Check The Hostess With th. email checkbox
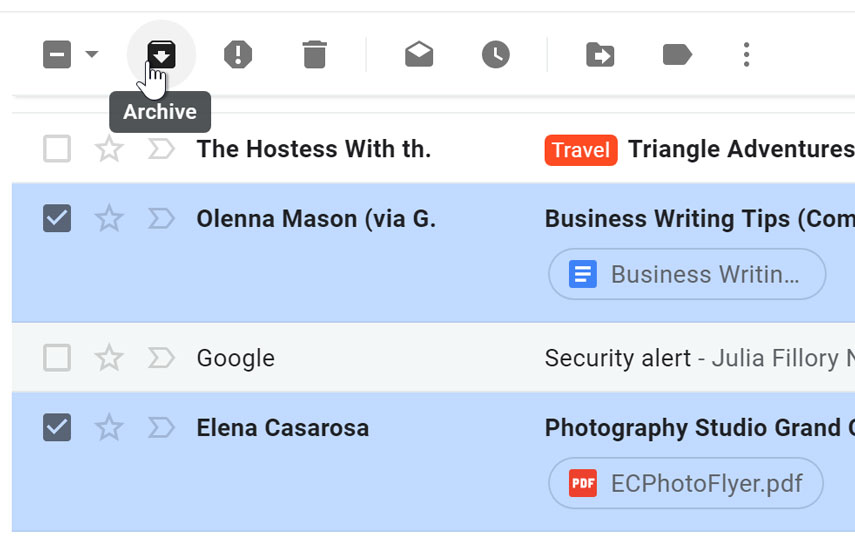 (x=57, y=149)
